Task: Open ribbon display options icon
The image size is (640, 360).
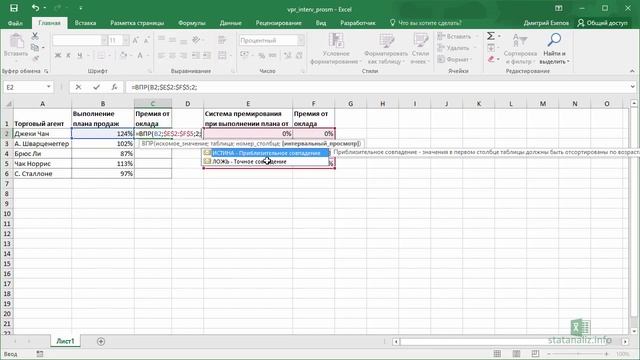Action: [559, 8]
